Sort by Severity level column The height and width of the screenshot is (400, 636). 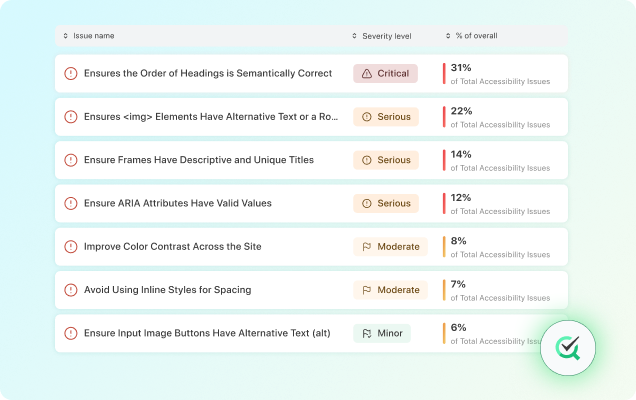point(382,36)
